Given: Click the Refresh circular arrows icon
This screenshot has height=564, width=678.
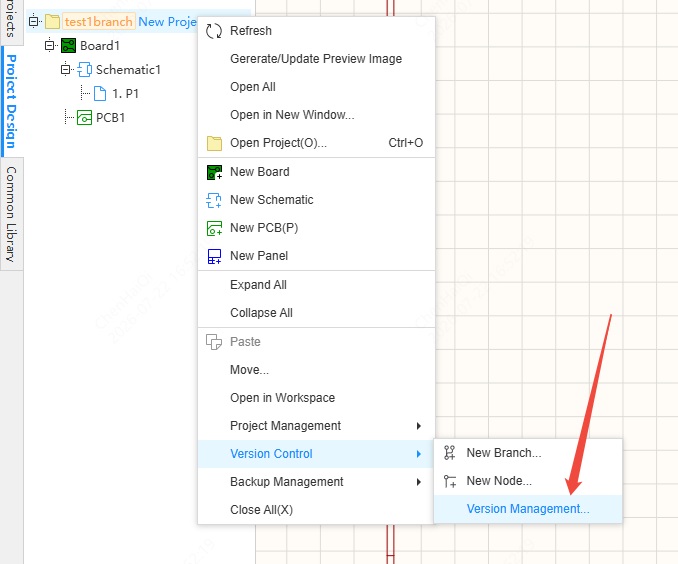Looking at the screenshot, I should [214, 31].
